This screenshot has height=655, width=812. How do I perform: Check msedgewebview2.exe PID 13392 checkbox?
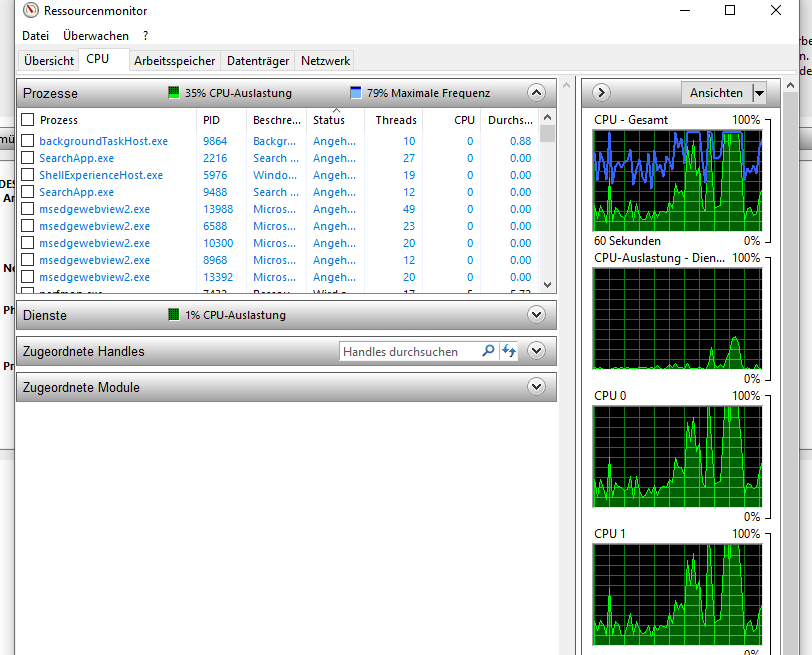pos(27,277)
